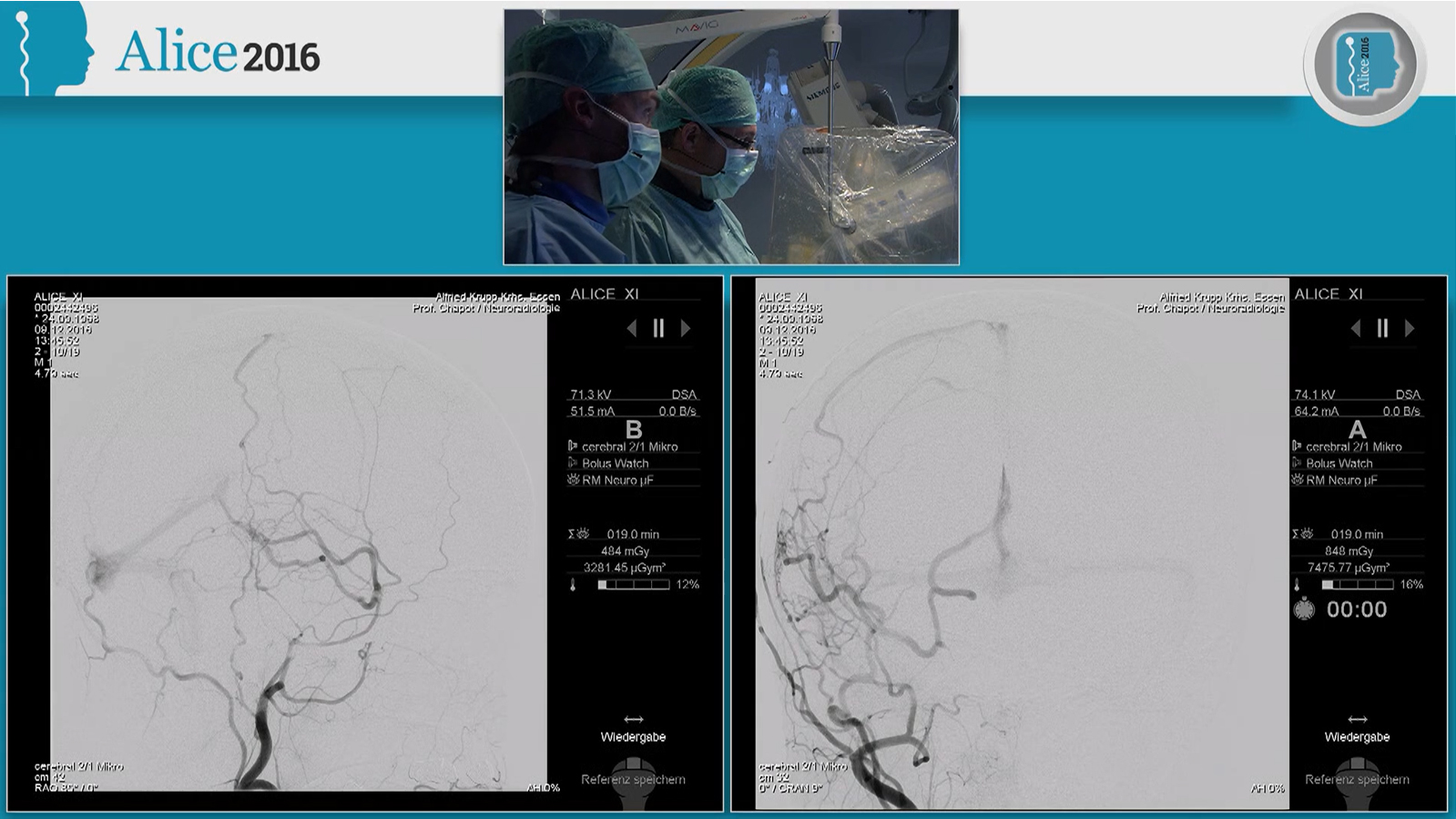Image resolution: width=1456 pixels, height=819 pixels.
Task: Step to next frame in plane B
Action: coord(686,329)
